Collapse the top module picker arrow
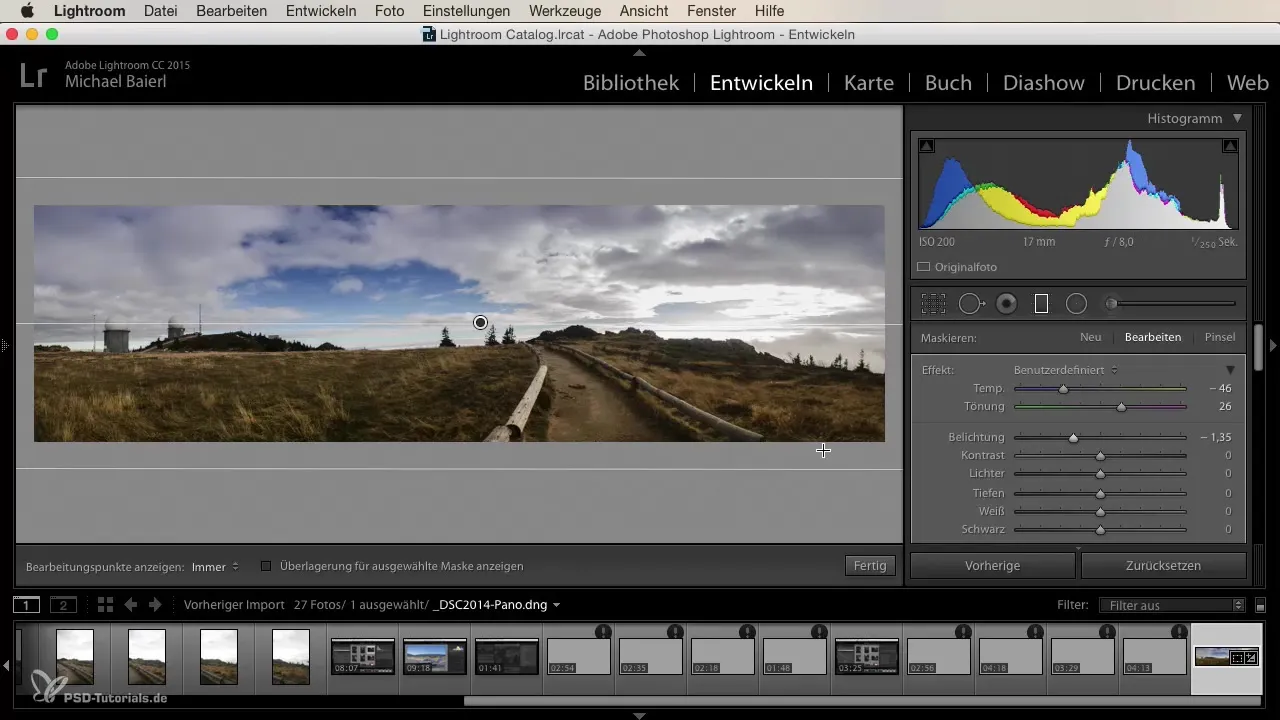Image resolution: width=1280 pixels, height=720 pixels. [640, 51]
